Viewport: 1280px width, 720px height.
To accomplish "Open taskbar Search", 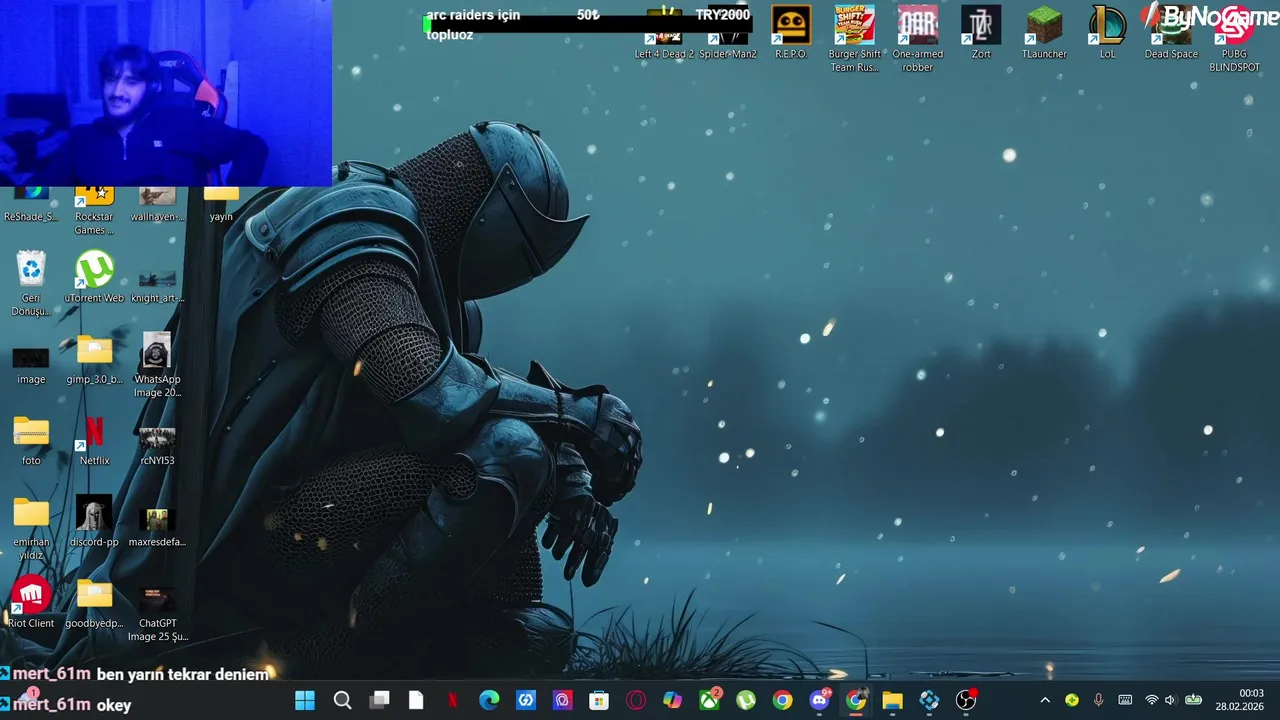I will [x=342, y=700].
